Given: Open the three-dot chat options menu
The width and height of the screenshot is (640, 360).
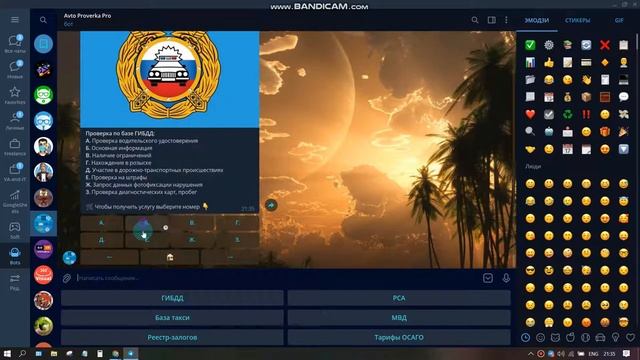Looking at the screenshot, I should (x=506, y=20).
